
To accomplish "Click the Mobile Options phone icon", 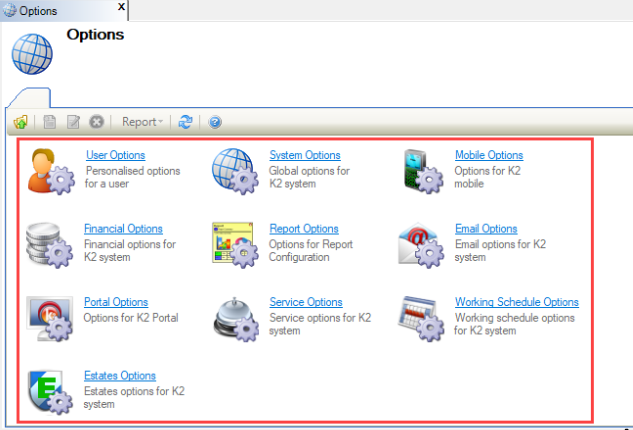I will (421, 171).
